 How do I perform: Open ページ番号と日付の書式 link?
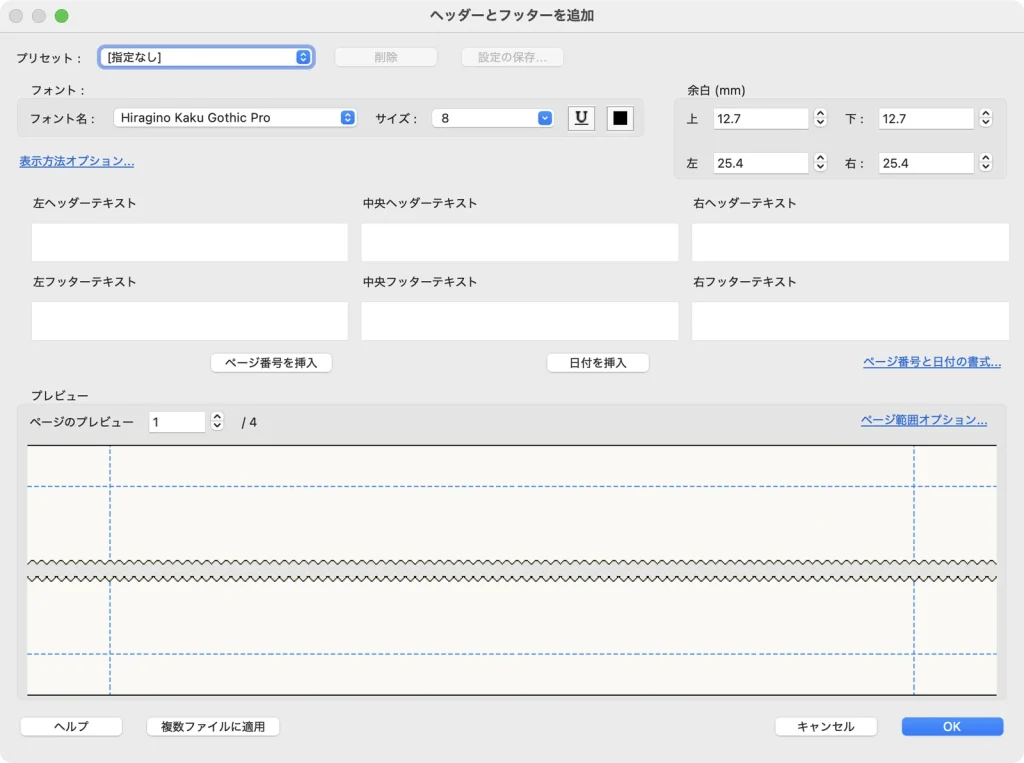coord(932,362)
